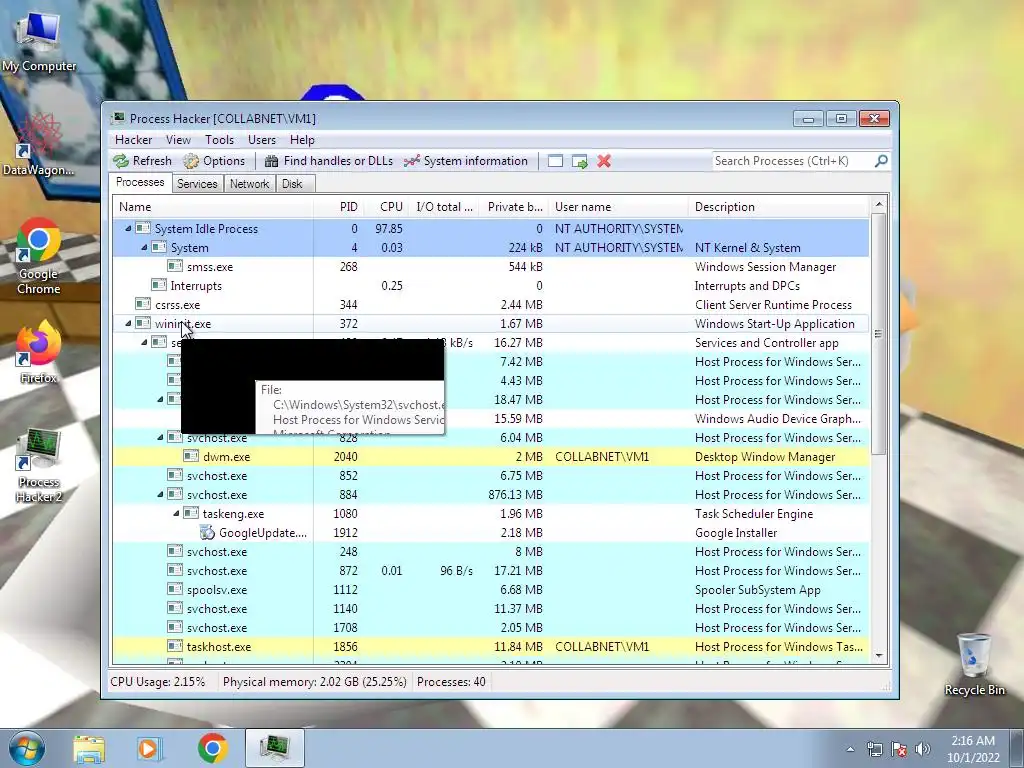
Task: Click the dwm.exe process icon
Action: tap(191, 456)
